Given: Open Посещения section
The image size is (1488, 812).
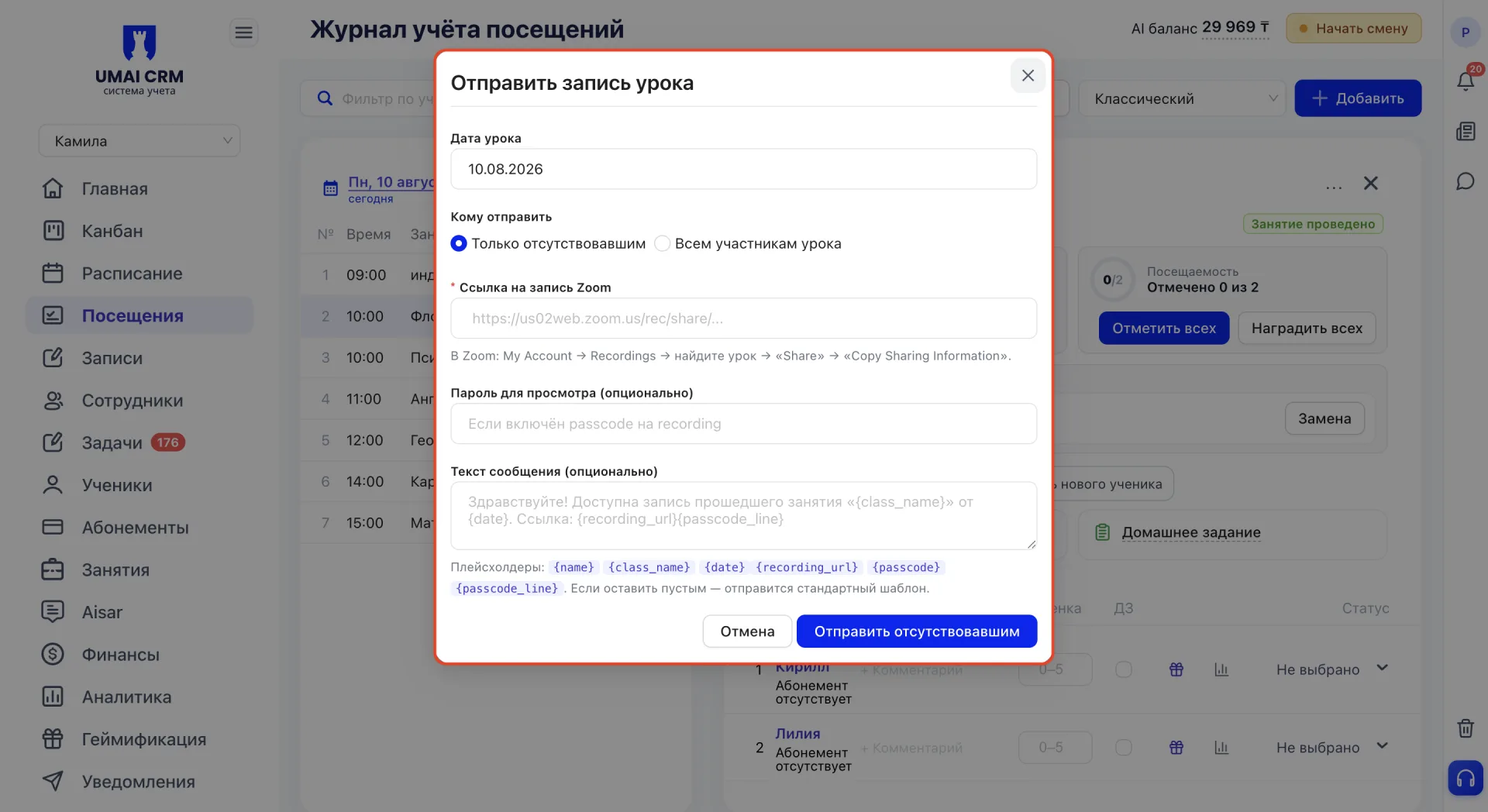Looking at the screenshot, I should pyautogui.click(x=139, y=315).
